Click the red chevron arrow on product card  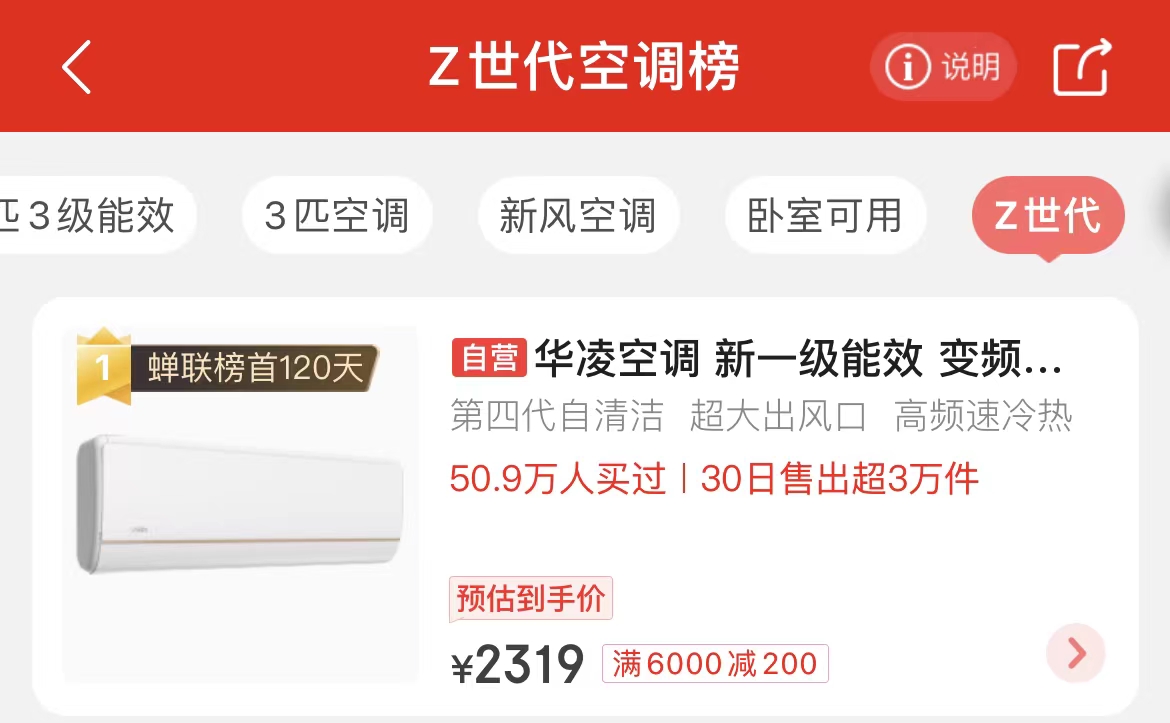coord(1075,653)
